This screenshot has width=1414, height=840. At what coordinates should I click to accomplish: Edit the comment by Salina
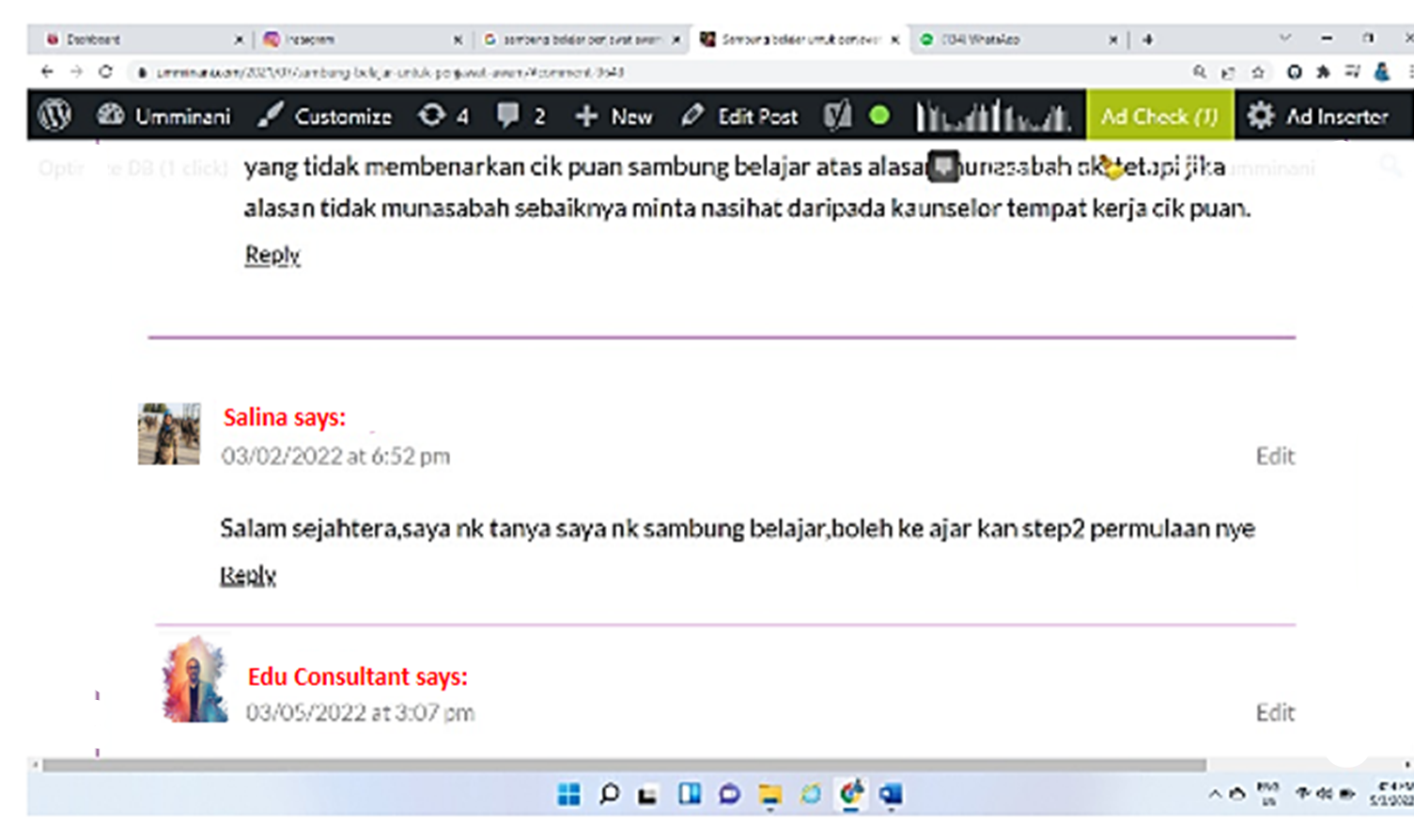(1275, 456)
